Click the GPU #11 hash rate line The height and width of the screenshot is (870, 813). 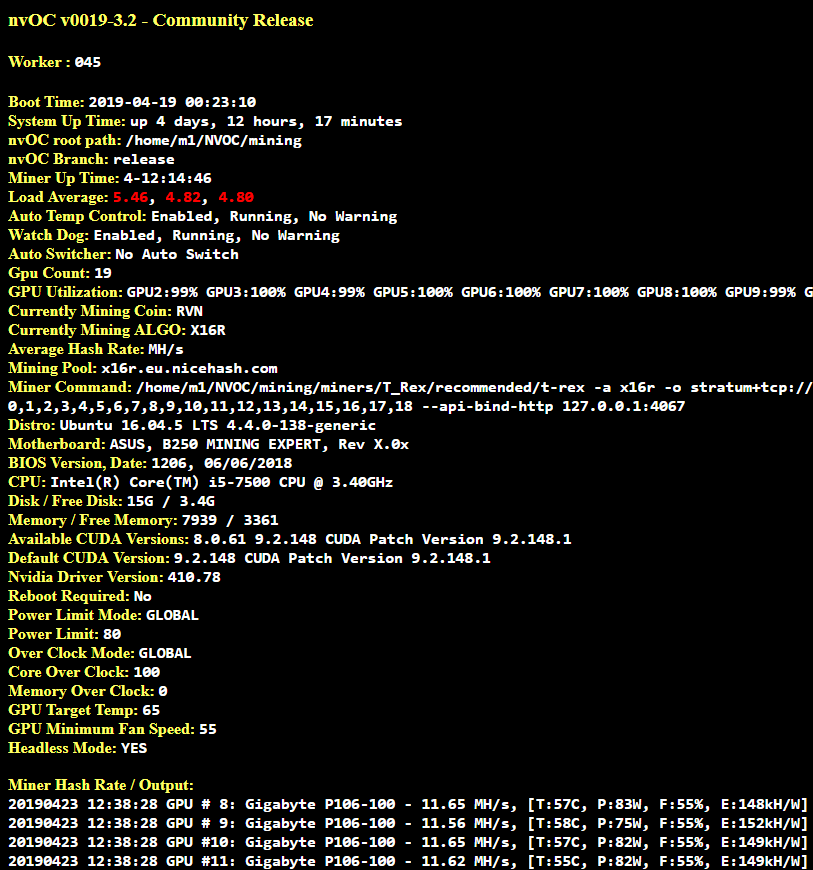click(408, 861)
